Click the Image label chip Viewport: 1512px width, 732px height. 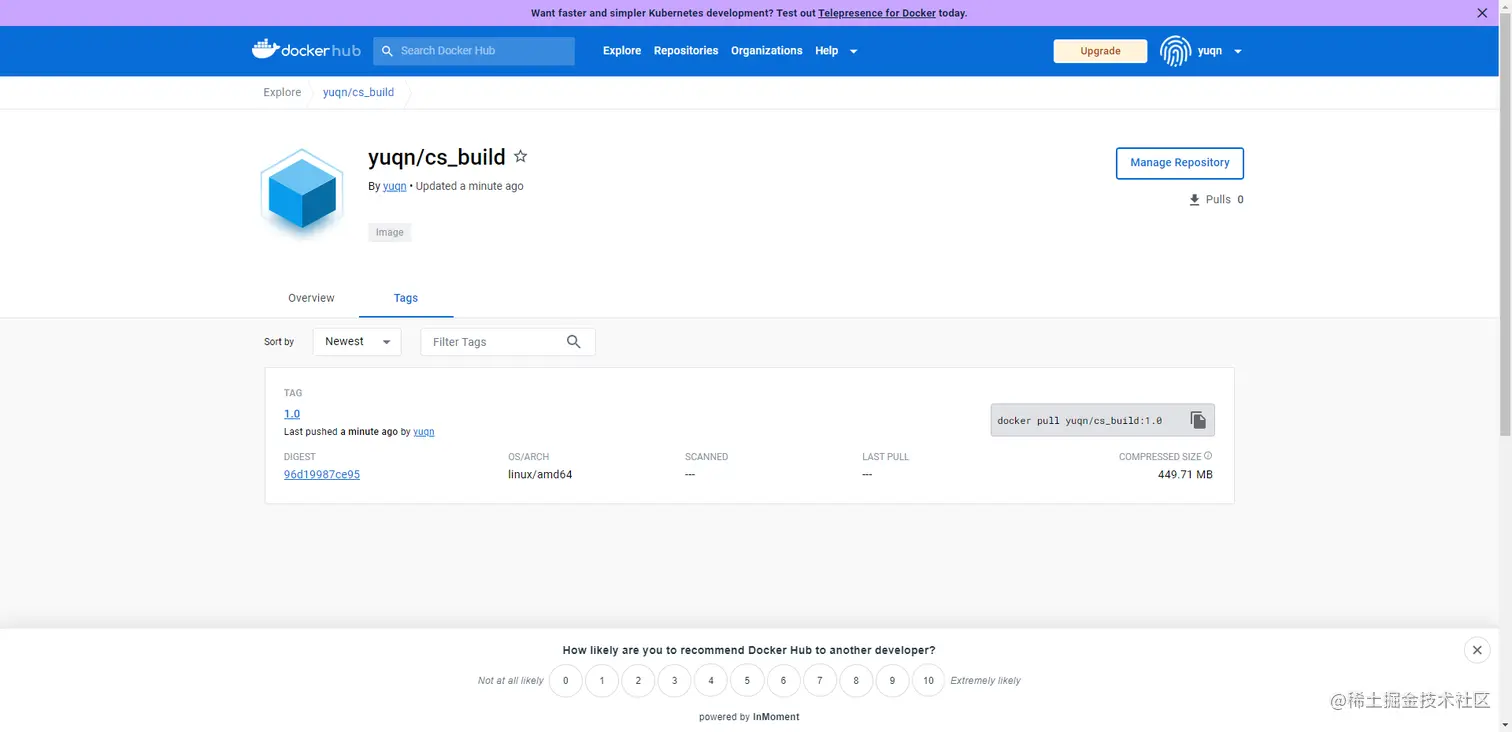(390, 232)
